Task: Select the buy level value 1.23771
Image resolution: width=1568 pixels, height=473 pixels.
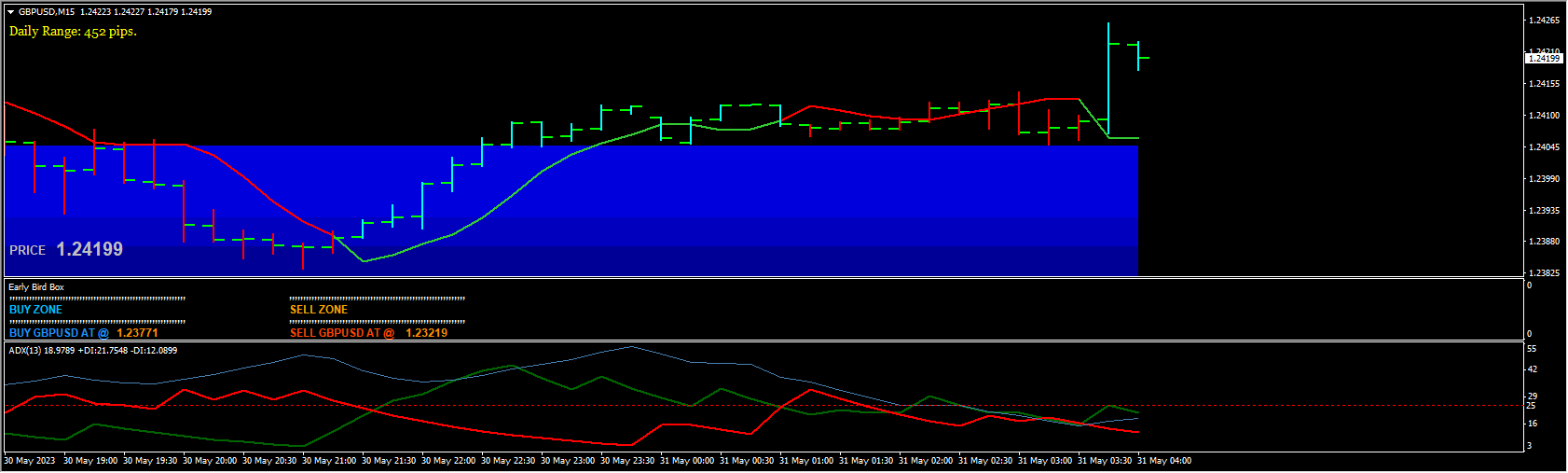Action: (x=137, y=333)
